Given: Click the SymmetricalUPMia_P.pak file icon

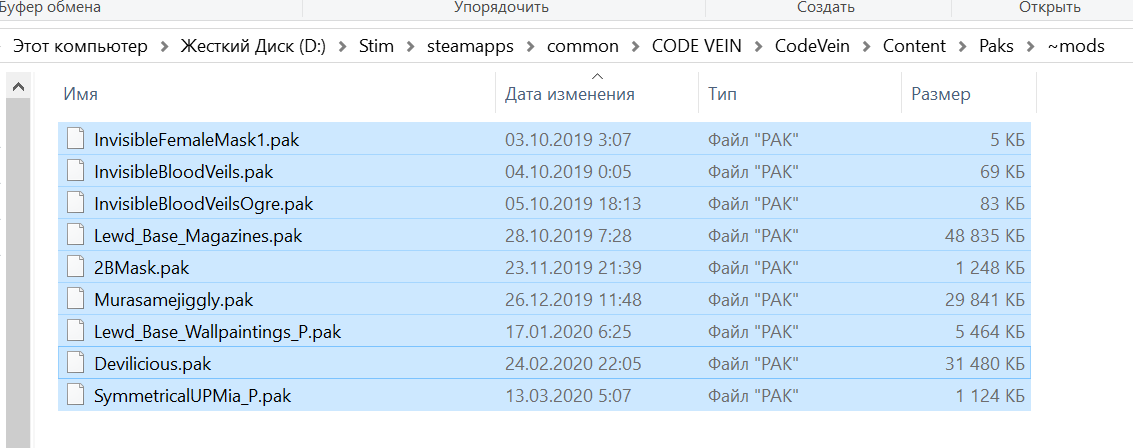Looking at the screenshot, I should tap(76, 396).
